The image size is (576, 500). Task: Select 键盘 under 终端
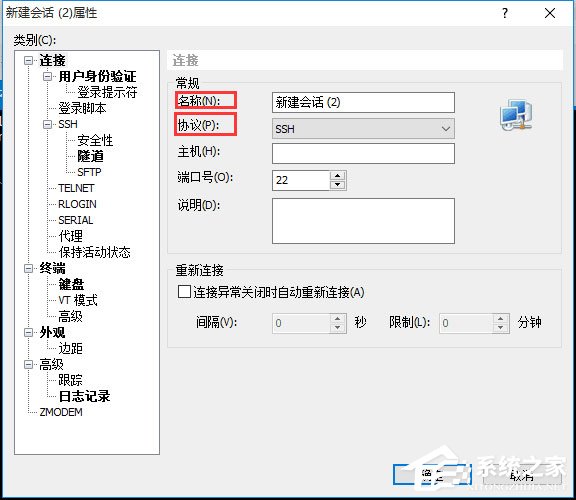pyautogui.click(x=71, y=284)
